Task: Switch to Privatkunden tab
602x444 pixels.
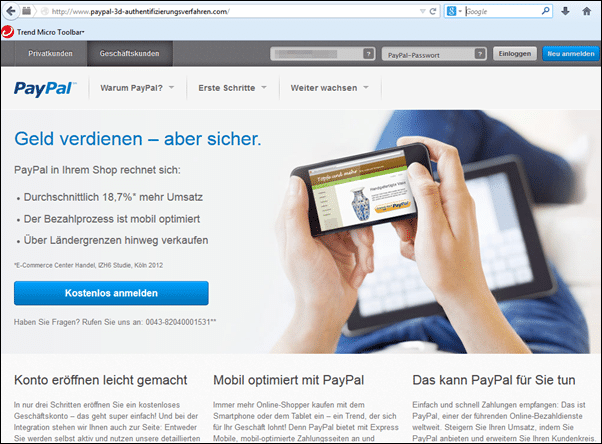Action: (50, 53)
